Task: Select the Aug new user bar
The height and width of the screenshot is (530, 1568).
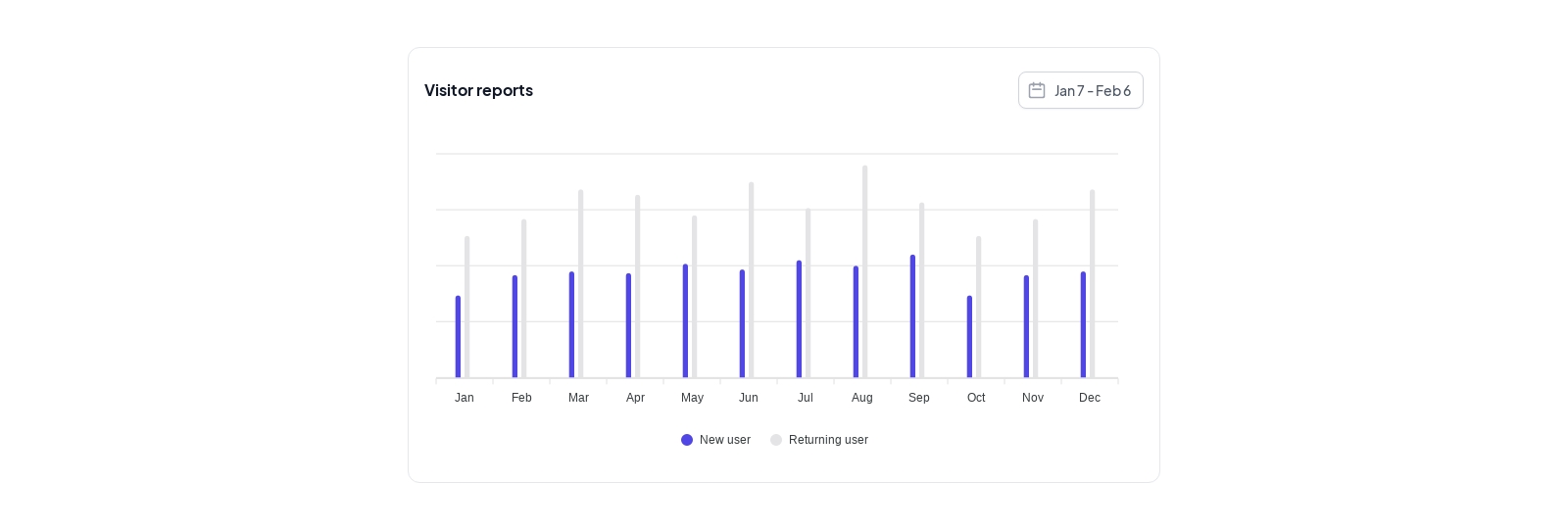Action: tap(856, 322)
